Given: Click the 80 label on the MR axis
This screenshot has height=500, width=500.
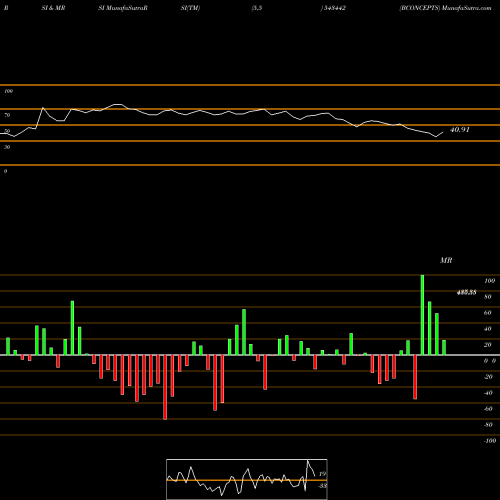Looking at the screenshot, I should (x=488, y=297).
